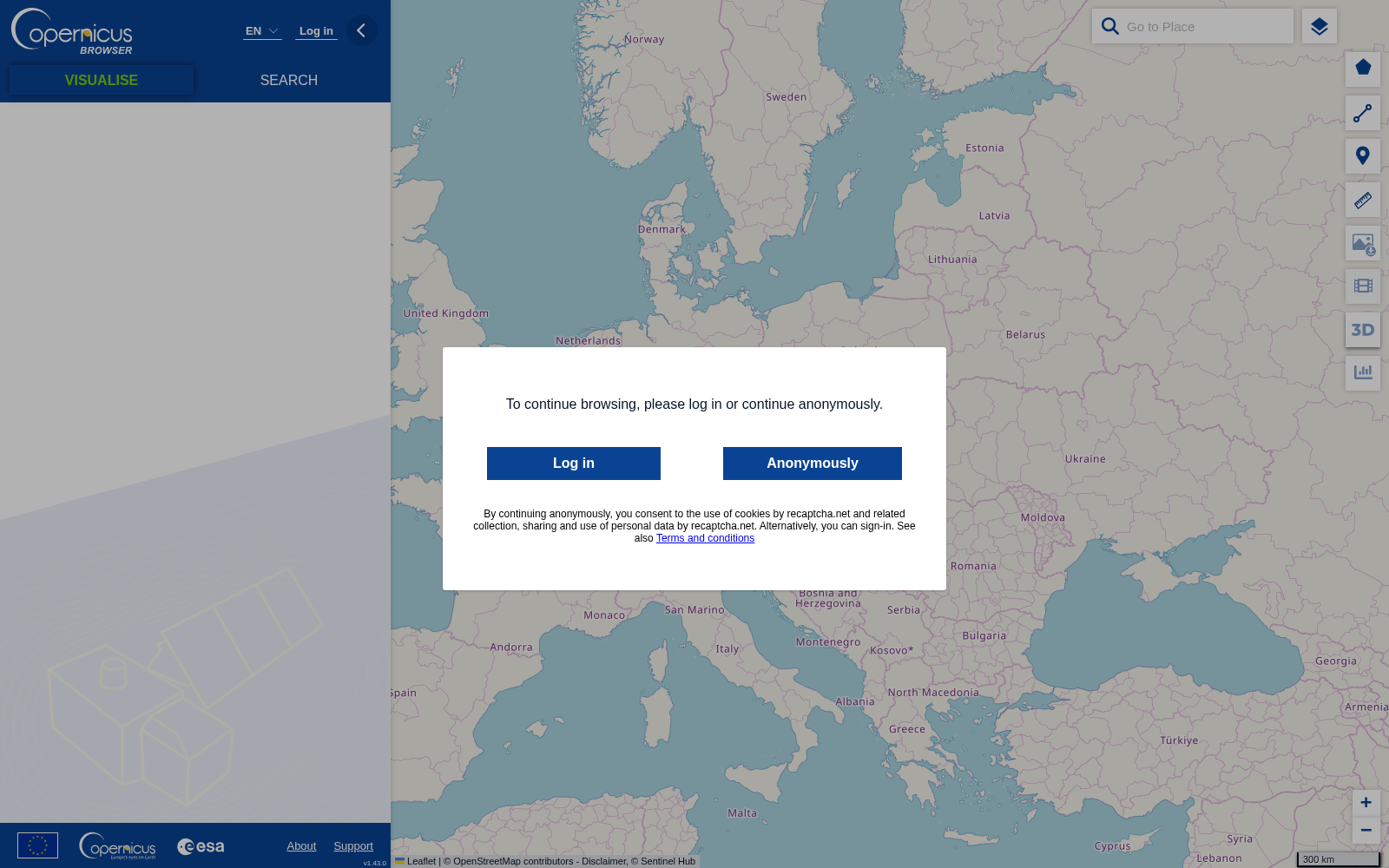Open the timelapse film tool
The image size is (1389, 868).
pyautogui.click(x=1363, y=286)
